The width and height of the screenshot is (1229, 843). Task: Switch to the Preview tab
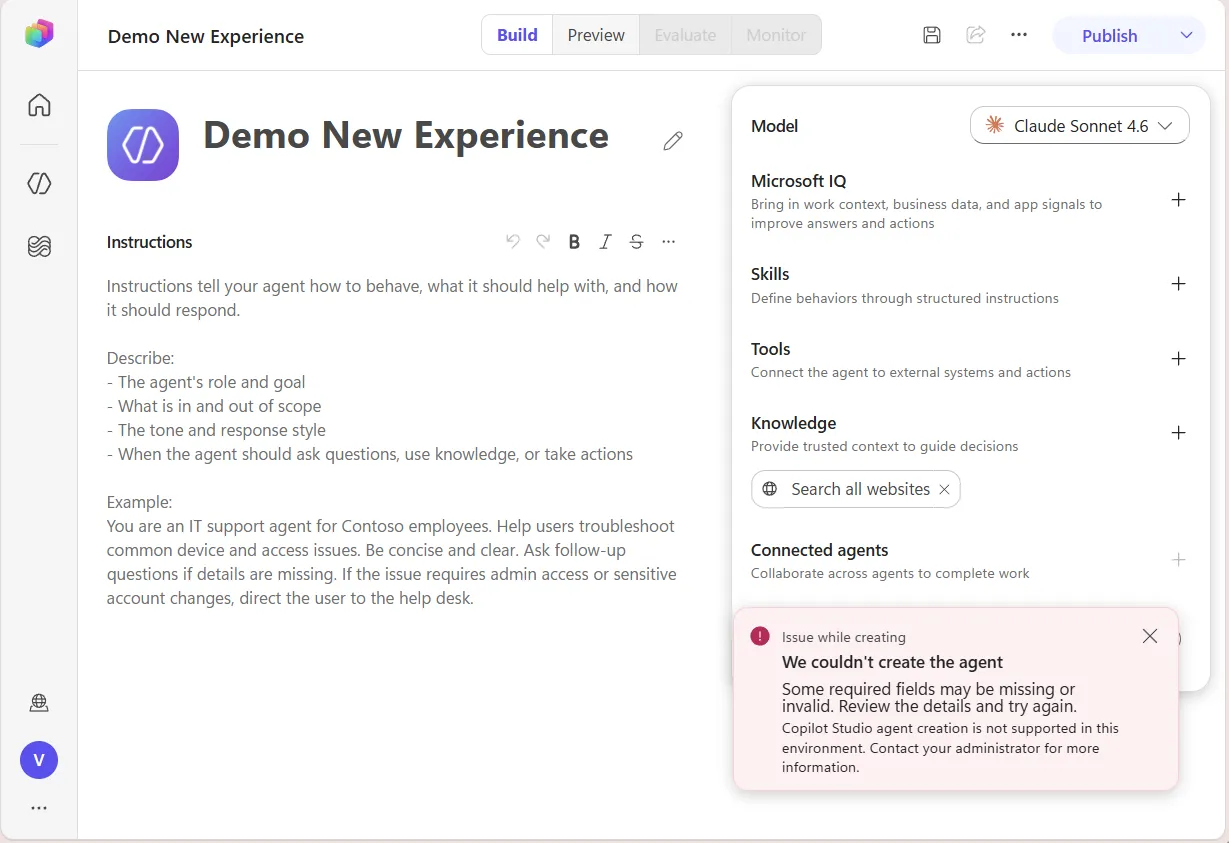tap(596, 35)
